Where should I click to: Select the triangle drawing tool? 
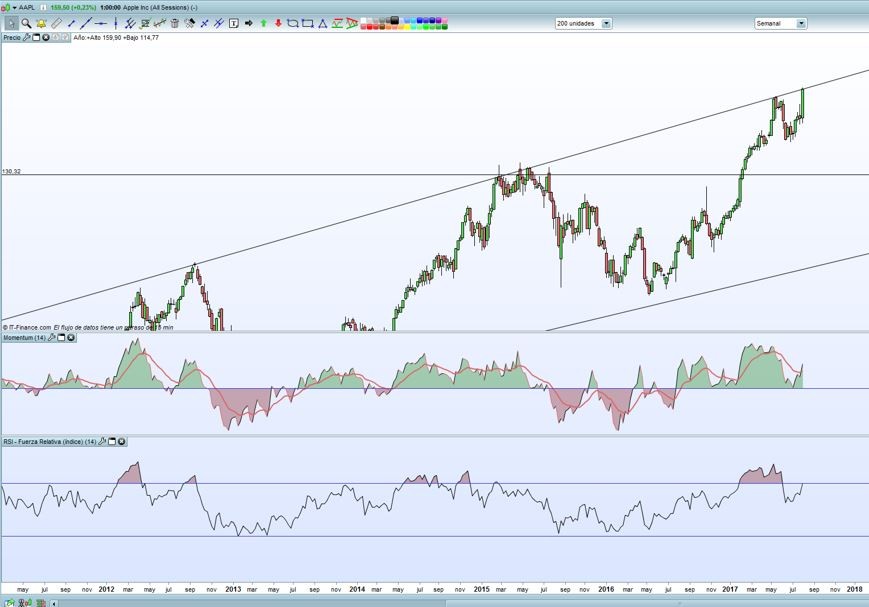pos(323,23)
